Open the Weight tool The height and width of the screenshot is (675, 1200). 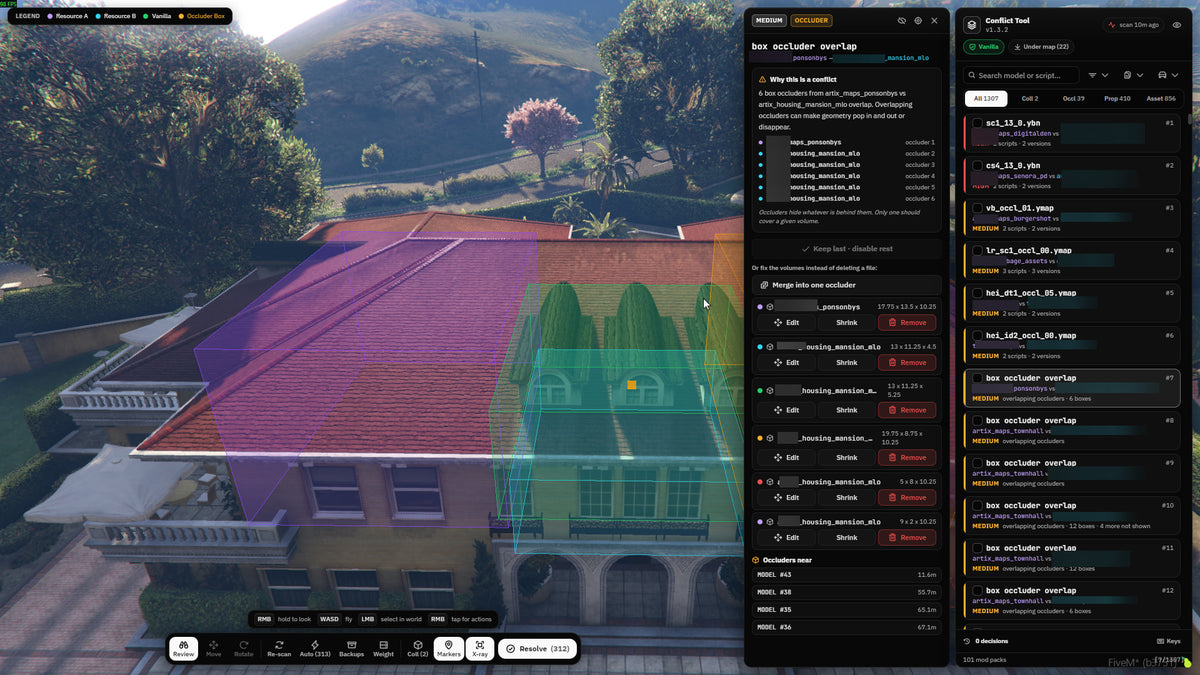point(383,649)
